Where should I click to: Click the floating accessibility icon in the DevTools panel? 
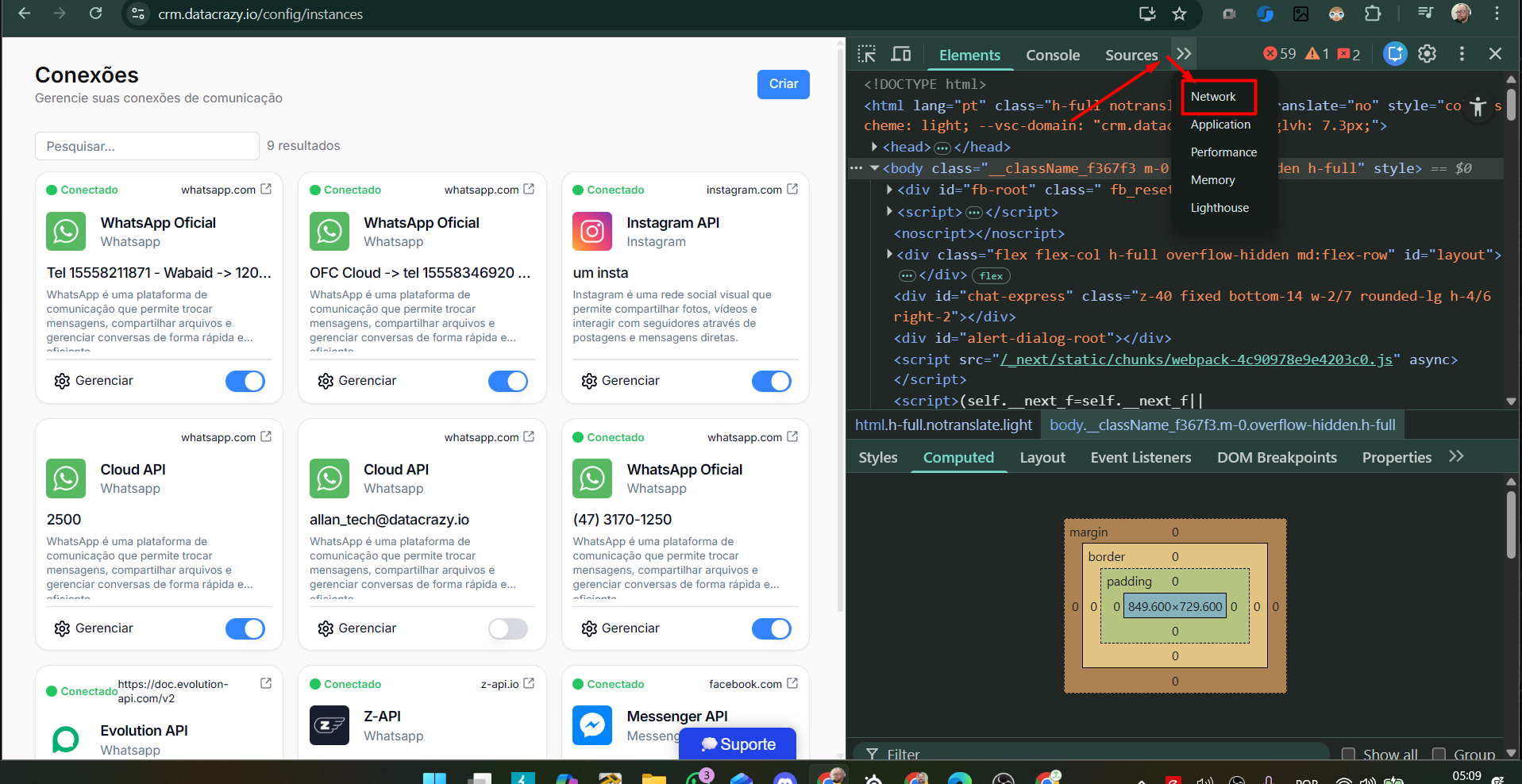coord(1478,107)
